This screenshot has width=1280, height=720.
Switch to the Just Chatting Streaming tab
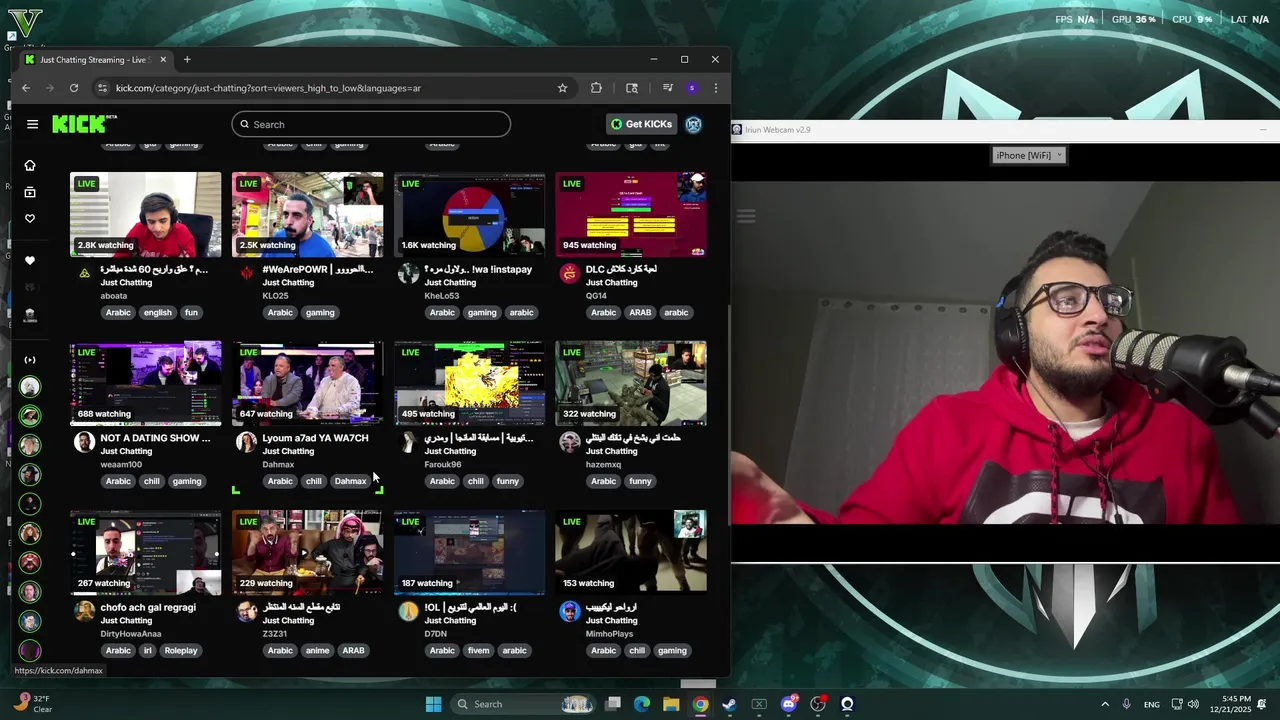[95, 60]
